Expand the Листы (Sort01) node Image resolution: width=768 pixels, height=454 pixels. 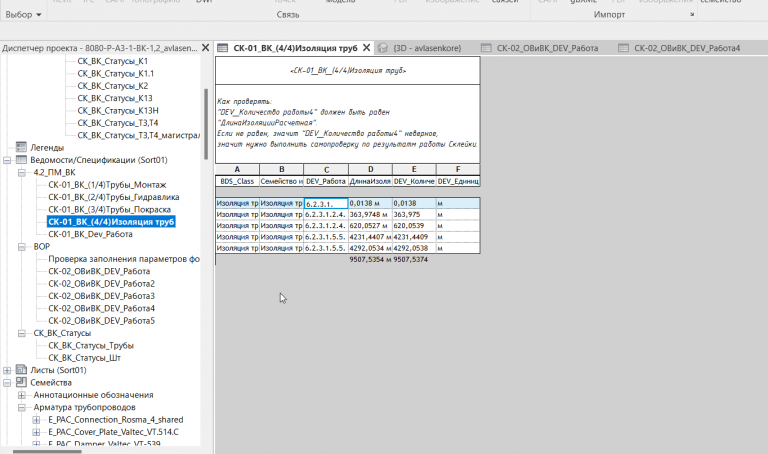(x=7, y=370)
